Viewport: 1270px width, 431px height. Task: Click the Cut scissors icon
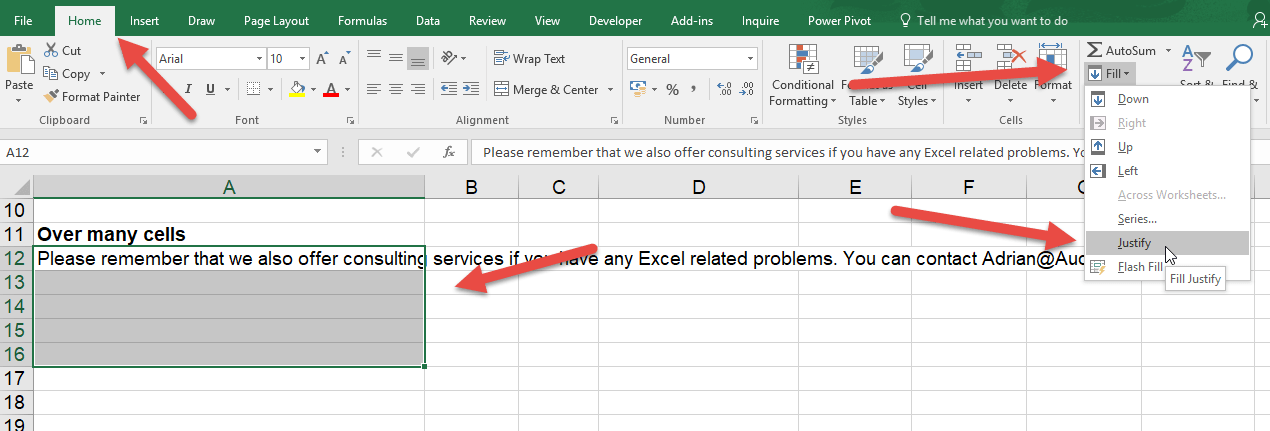[x=51, y=50]
